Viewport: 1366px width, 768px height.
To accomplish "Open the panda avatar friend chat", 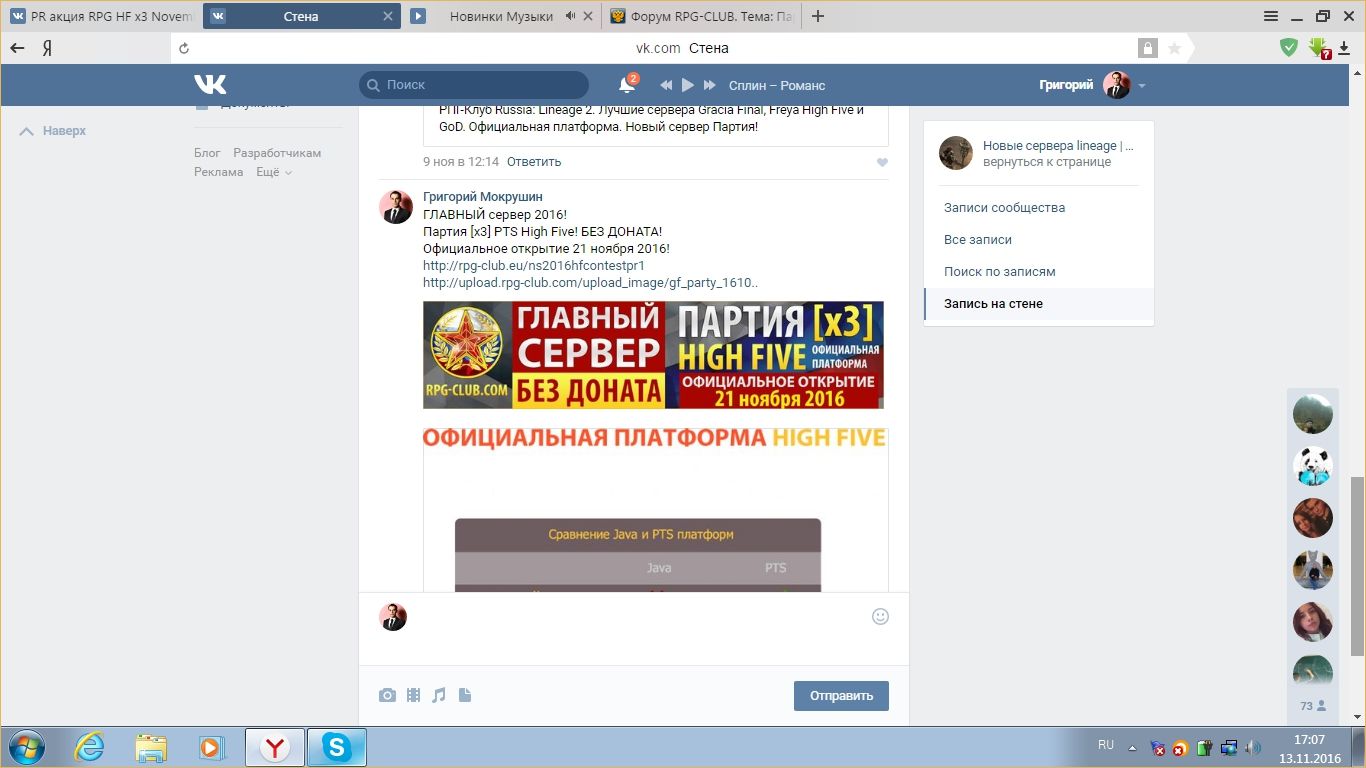I will (1312, 466).
